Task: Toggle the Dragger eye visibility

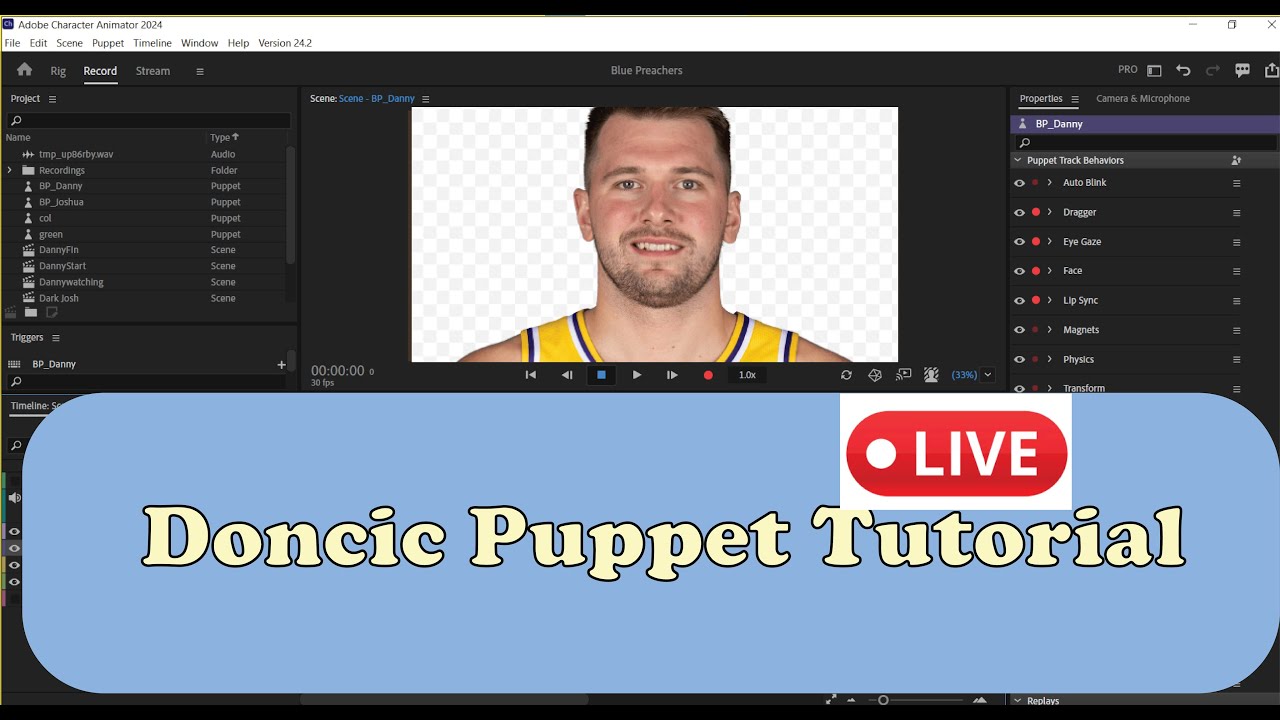Action: click(1019, 212)
